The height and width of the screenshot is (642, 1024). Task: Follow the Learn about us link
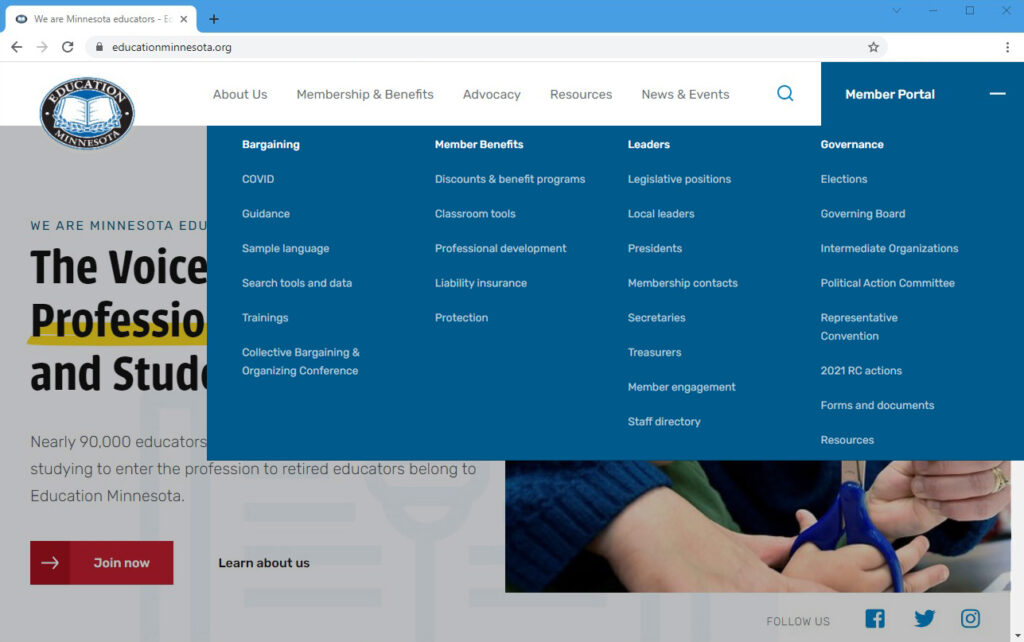264,563
